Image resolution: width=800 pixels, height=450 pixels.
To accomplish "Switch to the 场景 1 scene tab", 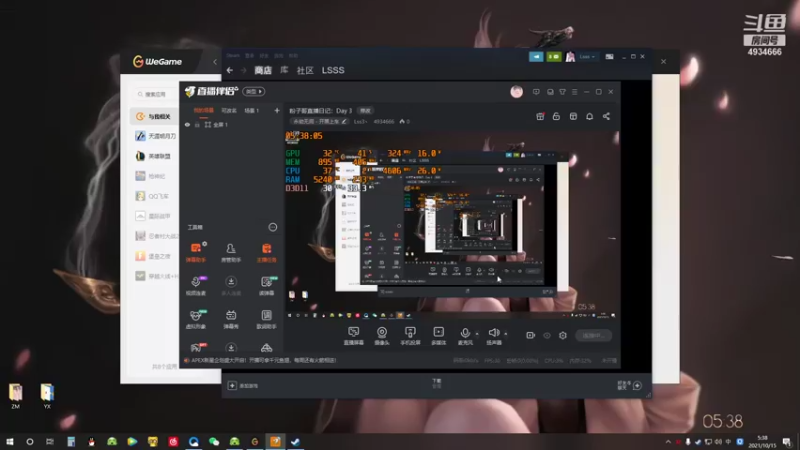I will (252, 110).
